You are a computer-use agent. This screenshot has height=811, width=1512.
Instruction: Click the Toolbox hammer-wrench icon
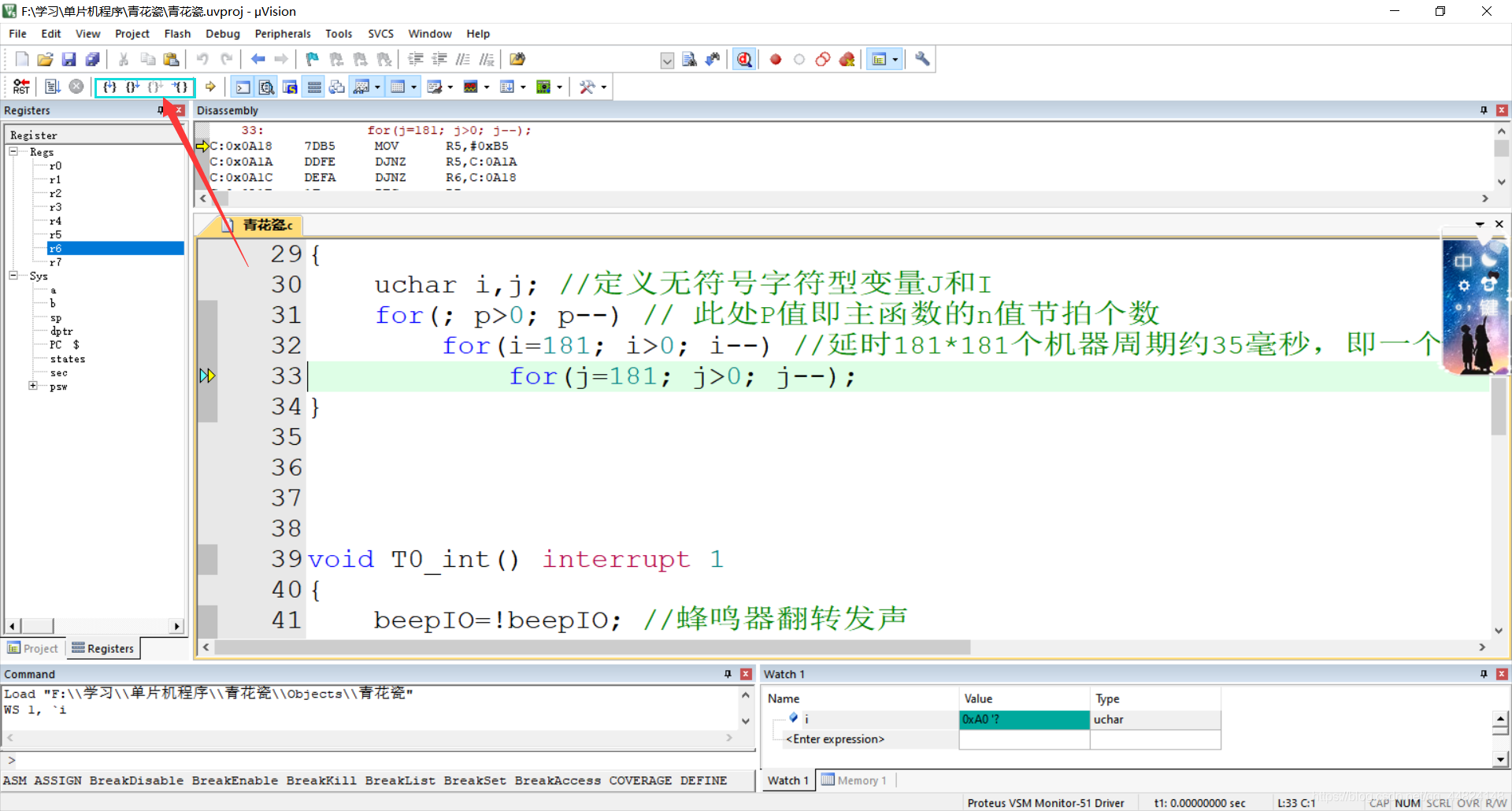[587, 87]
